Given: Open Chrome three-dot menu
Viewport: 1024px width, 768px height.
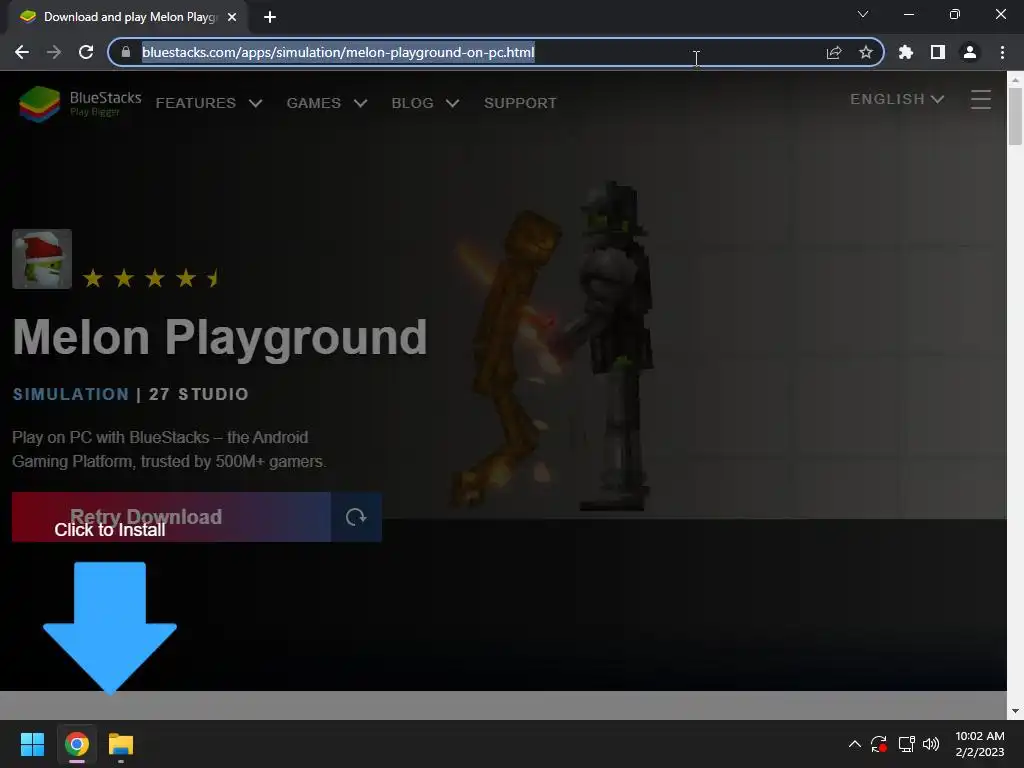Looking at the screenshot, I should click(1002, 52).
